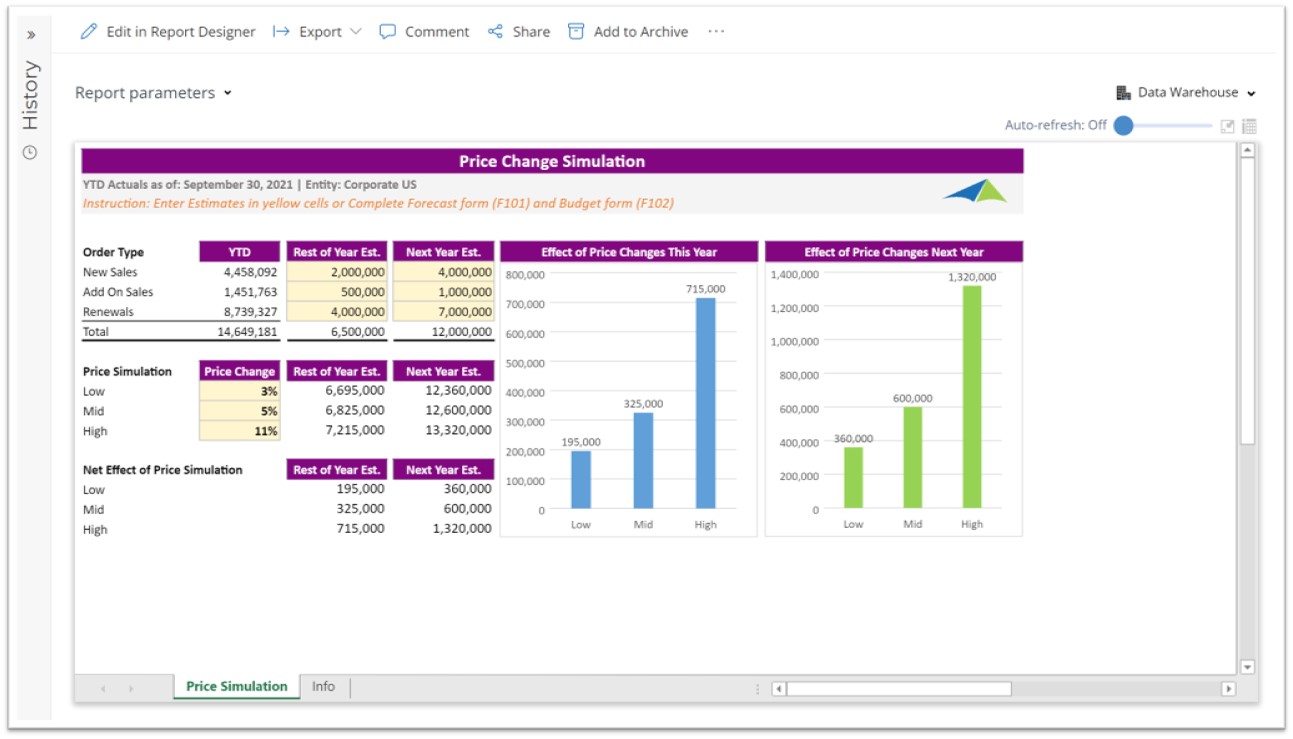Open the Data Warehouse dropdown
The height and width of the screenshot is (739, 1293).
point(1186,93)
